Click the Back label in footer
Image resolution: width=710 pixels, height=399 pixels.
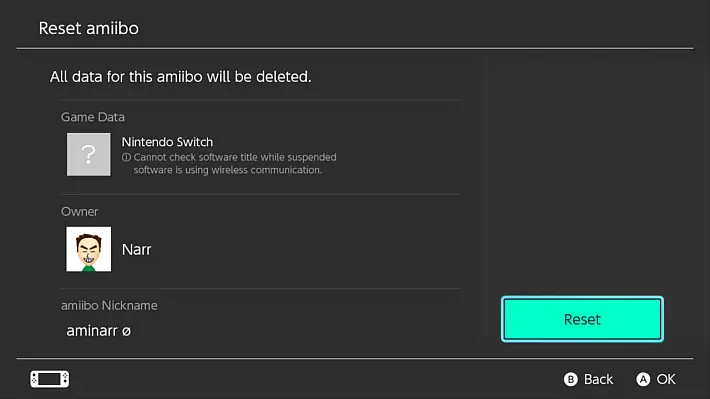(x=598, y=379)
